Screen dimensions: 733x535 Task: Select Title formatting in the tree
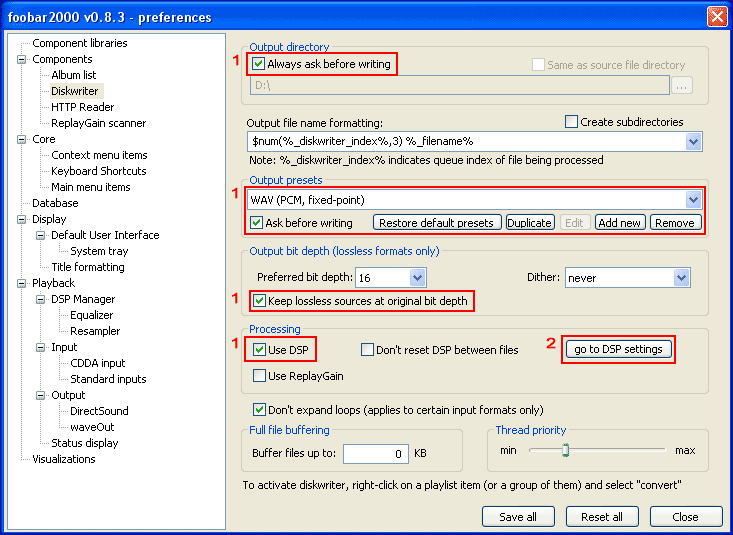pos(88,267)
